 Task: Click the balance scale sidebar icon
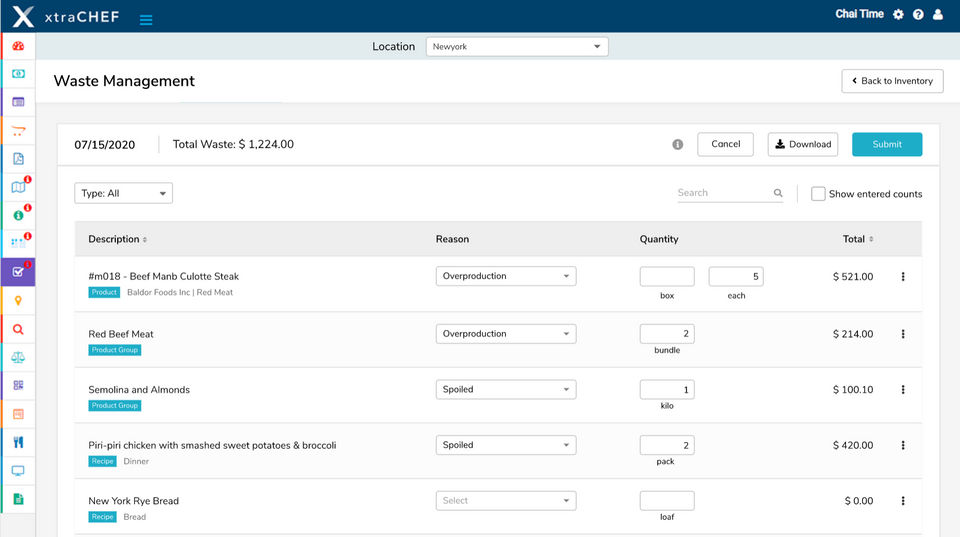coord(18,357)
